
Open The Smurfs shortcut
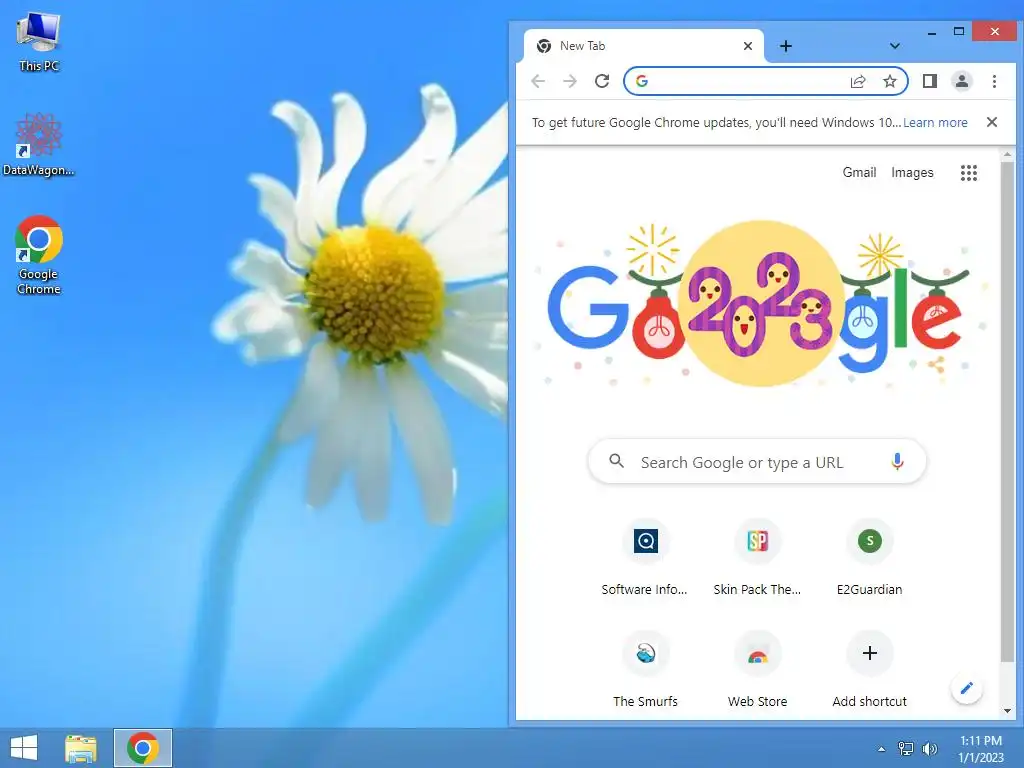pos(645,669)
